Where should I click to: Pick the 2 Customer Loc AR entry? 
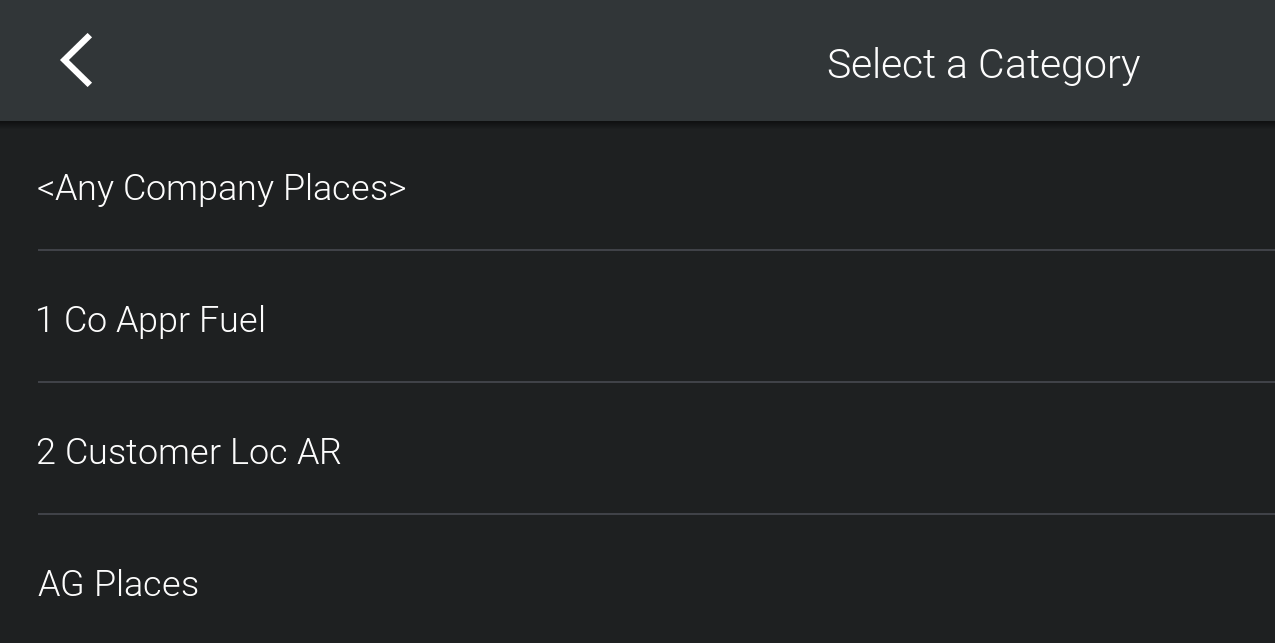pyautogui.click(x=189, y=452)
